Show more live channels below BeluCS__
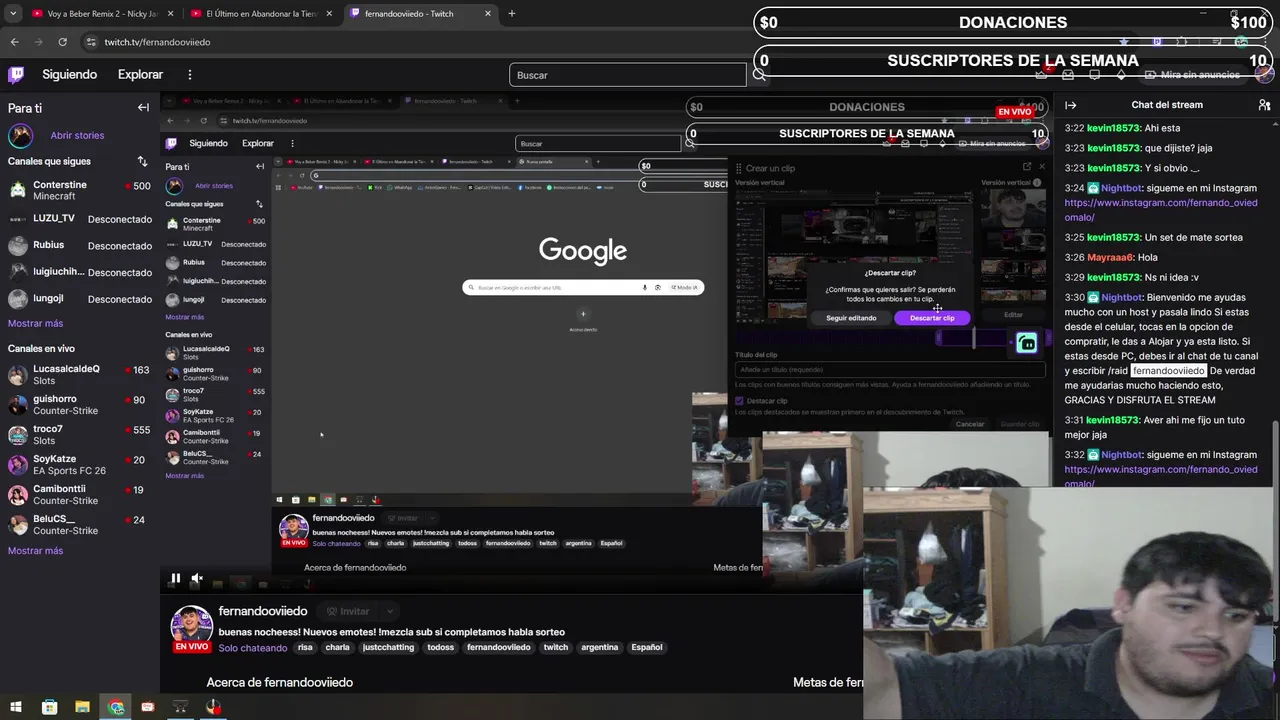This screenshot has width=1280, height=720. (35, 551)
